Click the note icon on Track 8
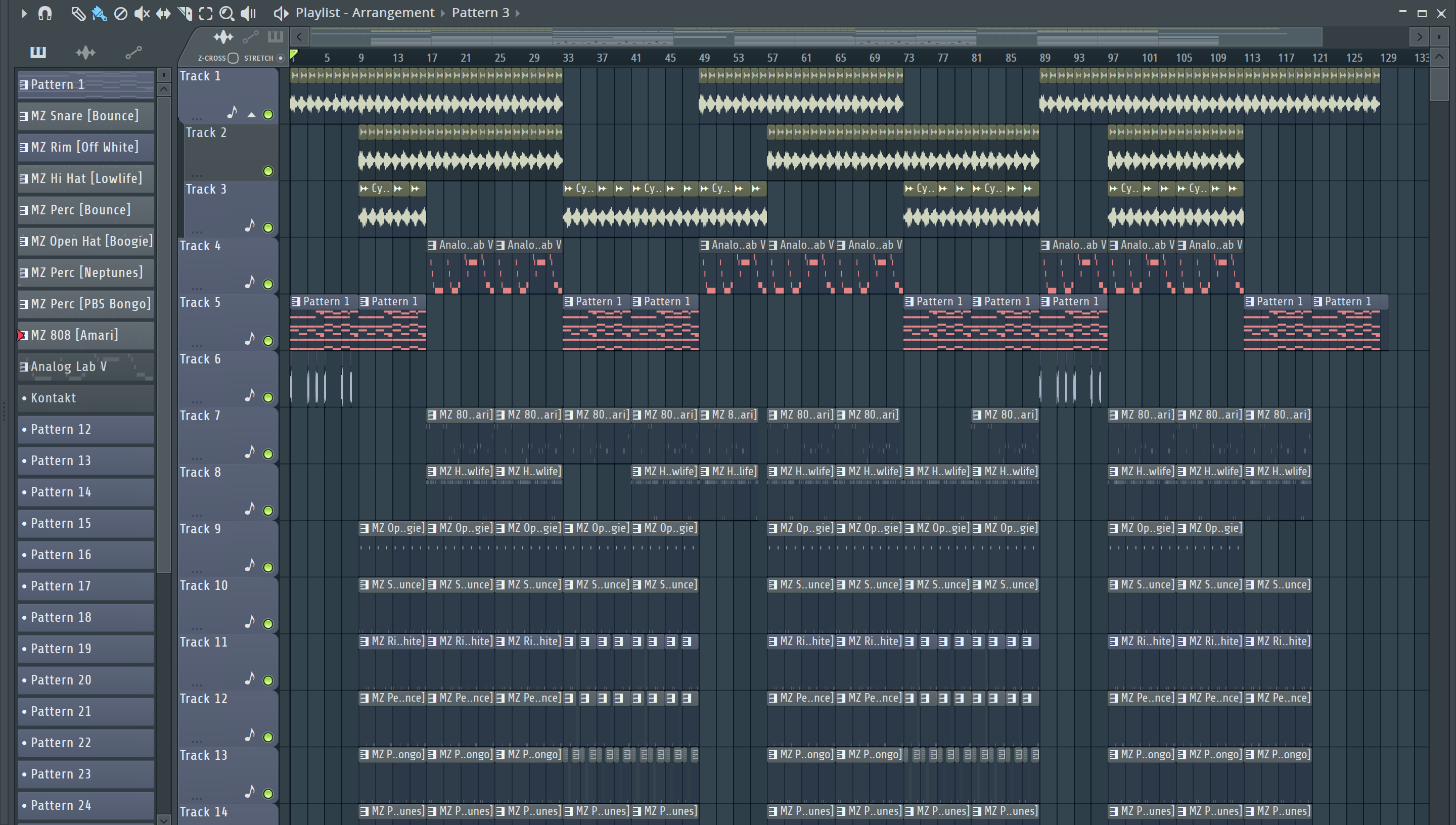The image size is (1456, 825). tap(250, 509)
